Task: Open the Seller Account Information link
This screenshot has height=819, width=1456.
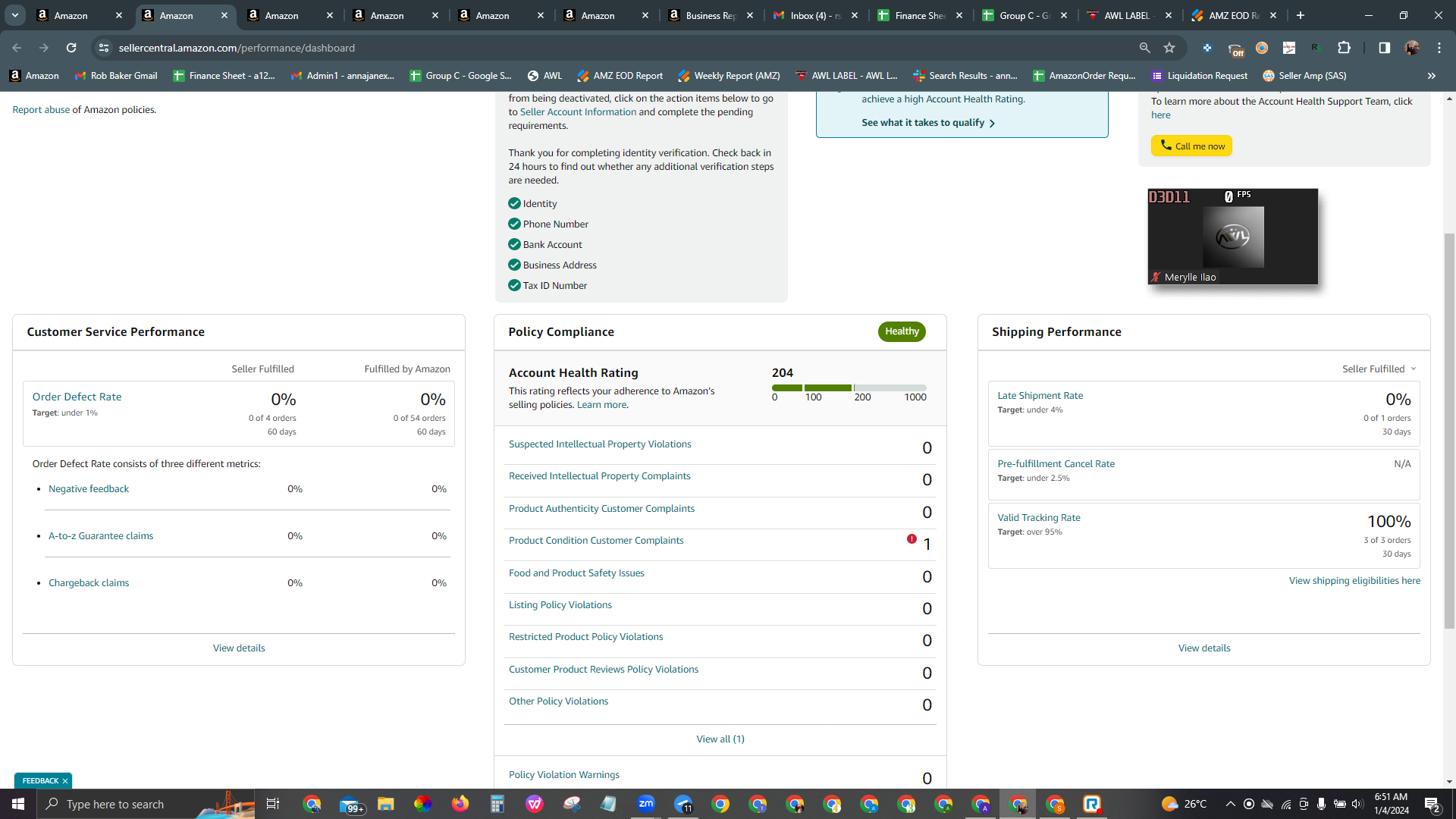Action: pos(578,112)
